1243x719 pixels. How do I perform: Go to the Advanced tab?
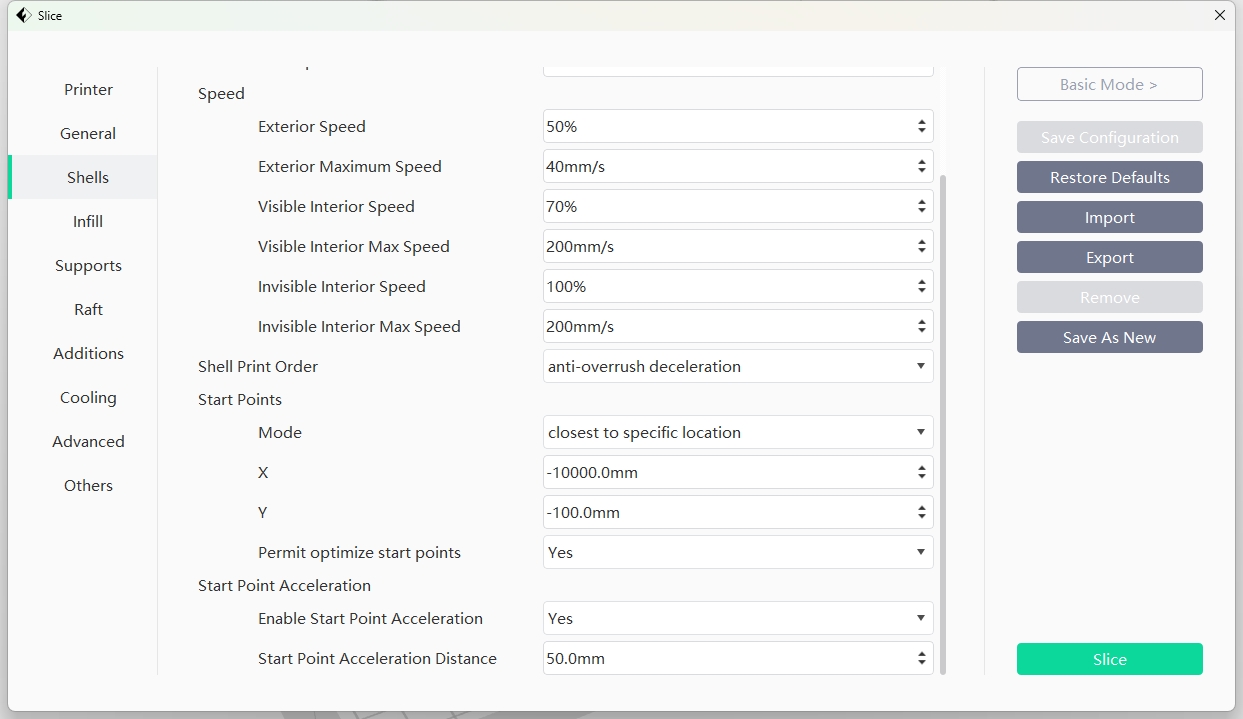pyautogui.click(x=88, y=441)
